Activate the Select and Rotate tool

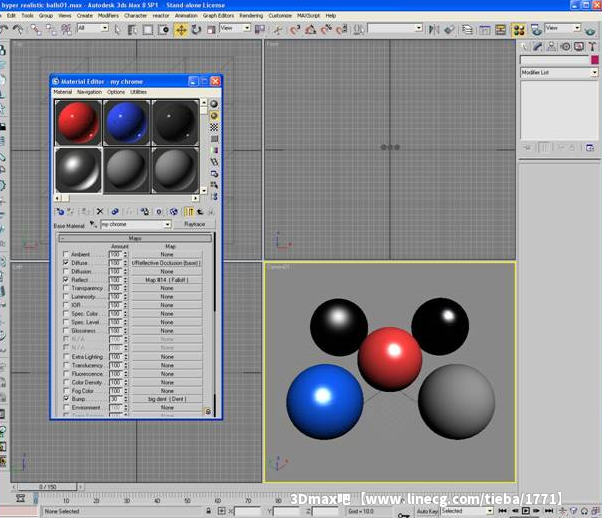pos(196,30)
